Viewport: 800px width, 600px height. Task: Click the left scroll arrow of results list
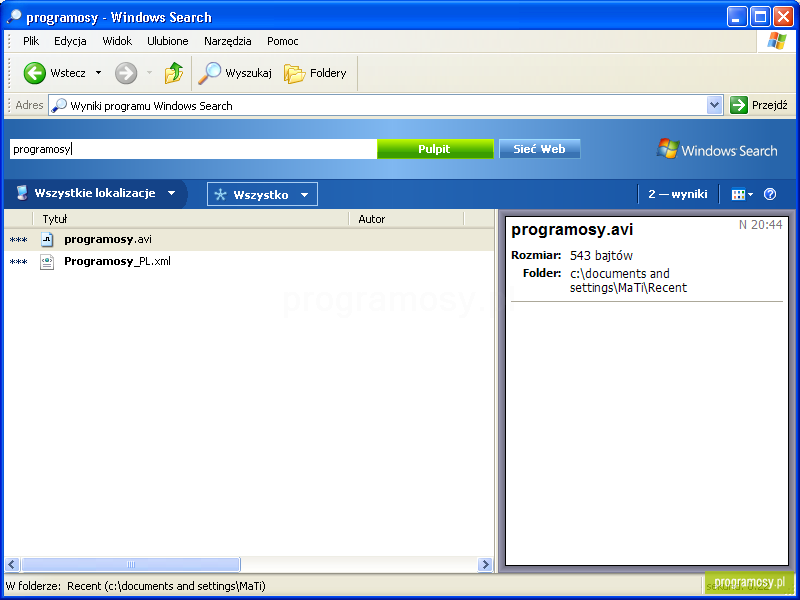pyautogui.click(x=12, y=564)
